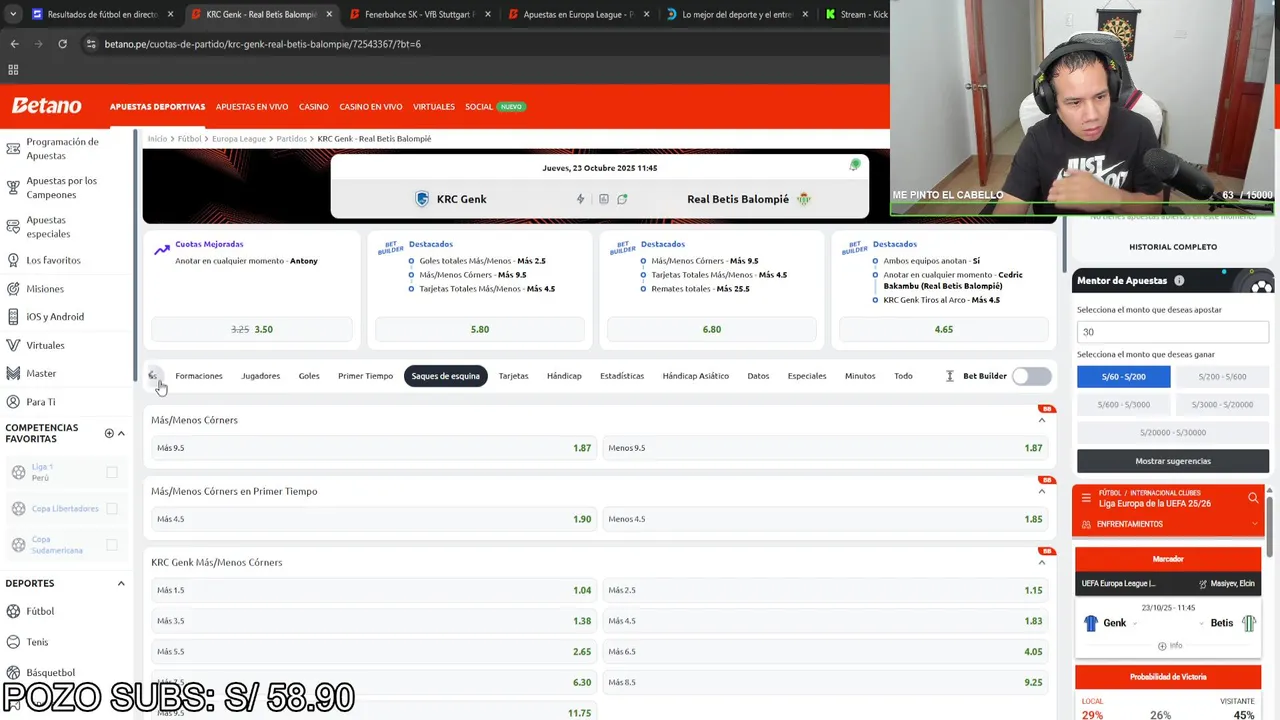Screen dimensions: 1280x720
Task: Click the iOS y Android sidebar icon
Action: tap(13, 317)
